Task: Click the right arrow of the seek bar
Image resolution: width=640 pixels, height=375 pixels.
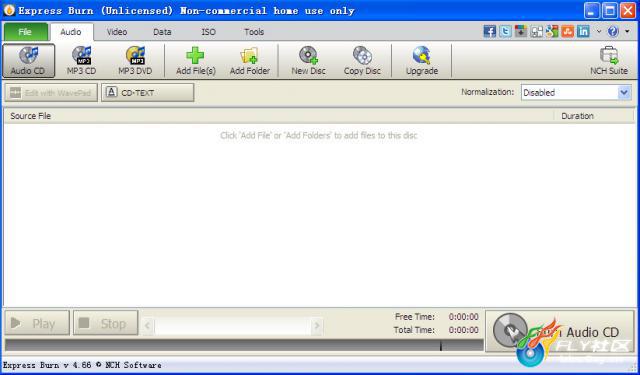Action: pos(316,326)
